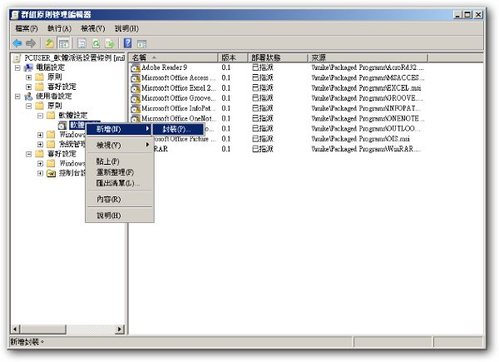499x362 pixels.
Task: Choose 匯出清單(L)... in the context menu
Action: (x=119, y=183)
